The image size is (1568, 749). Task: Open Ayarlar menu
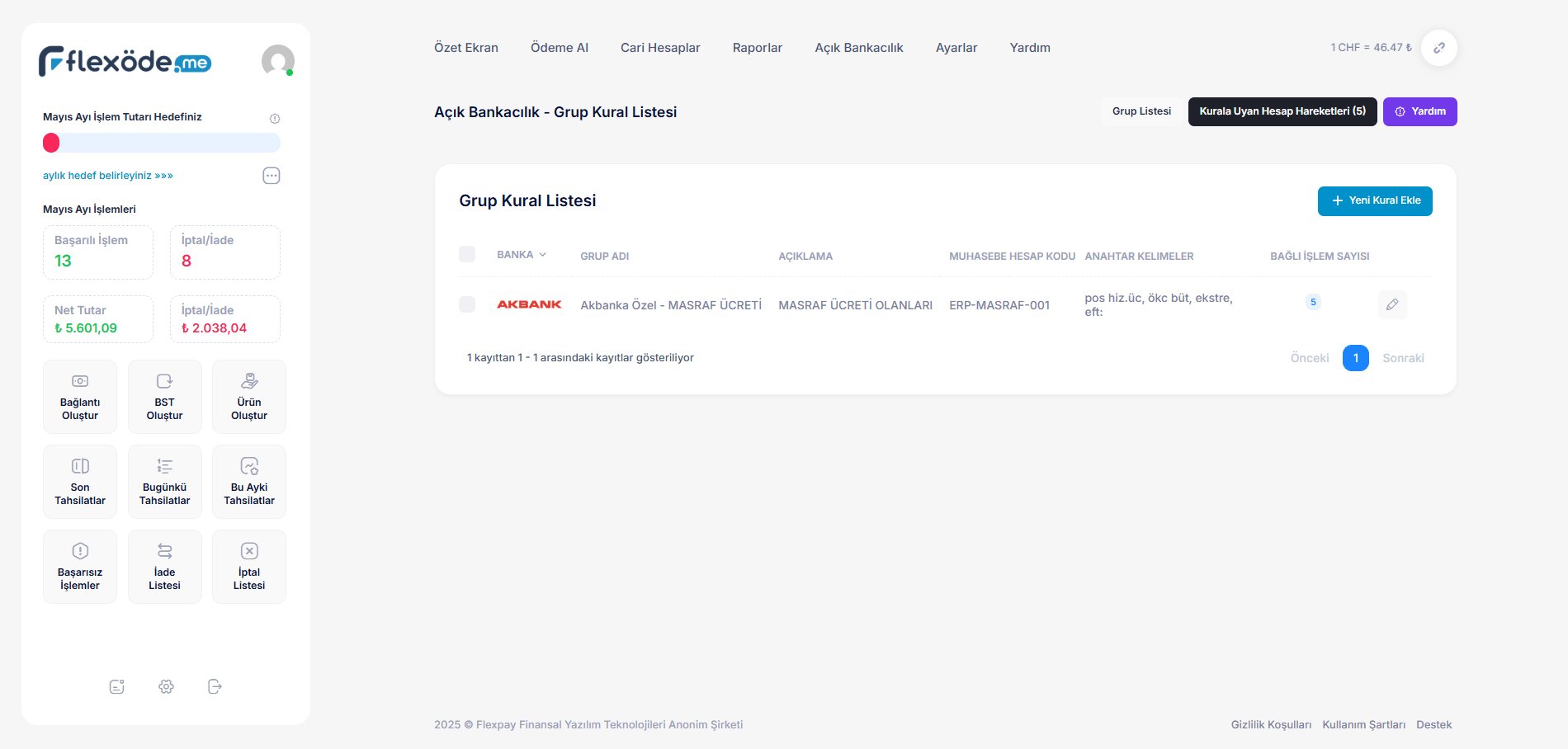point(956,48)
